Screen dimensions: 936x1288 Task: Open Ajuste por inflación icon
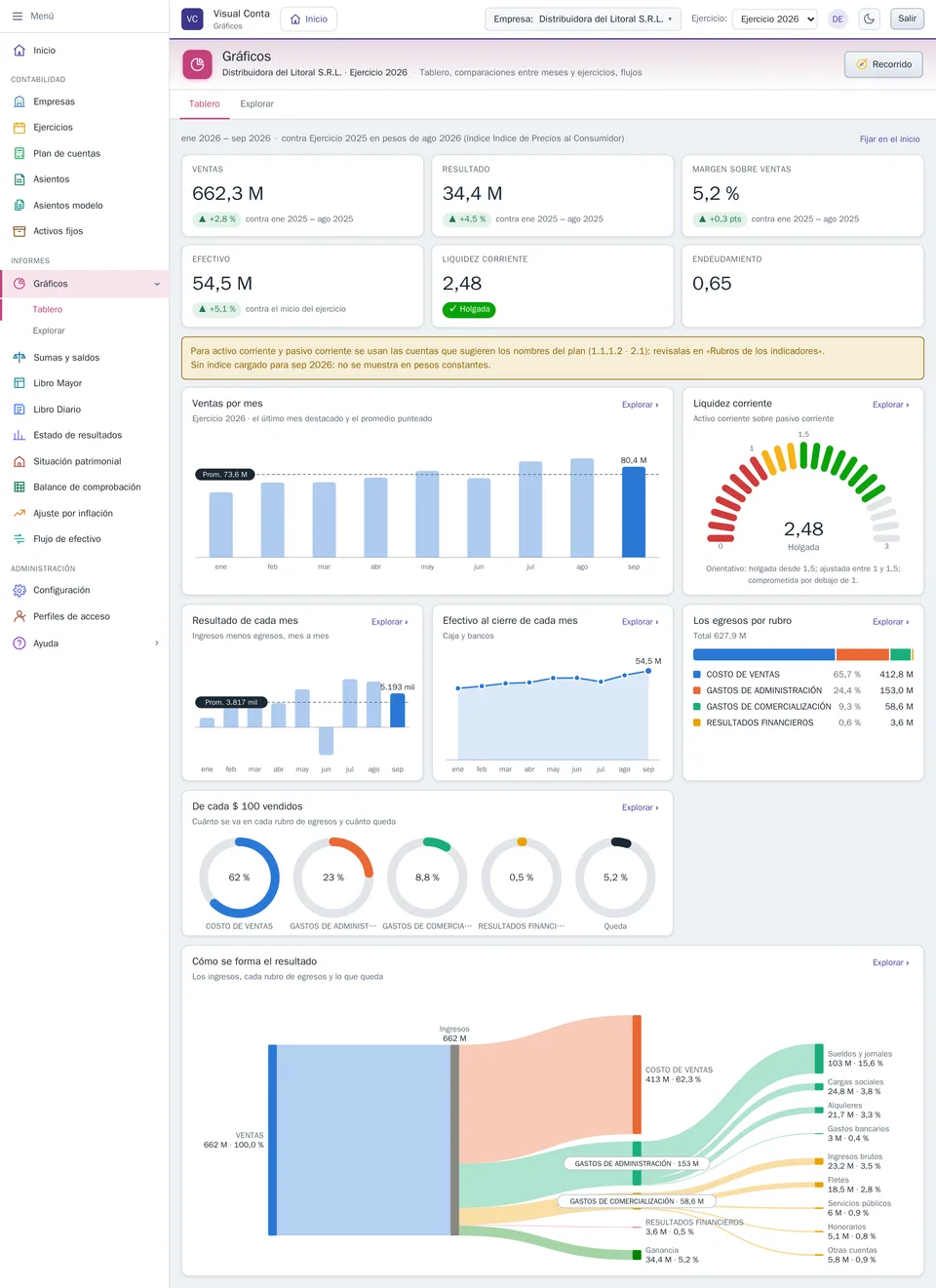(19, 513)
